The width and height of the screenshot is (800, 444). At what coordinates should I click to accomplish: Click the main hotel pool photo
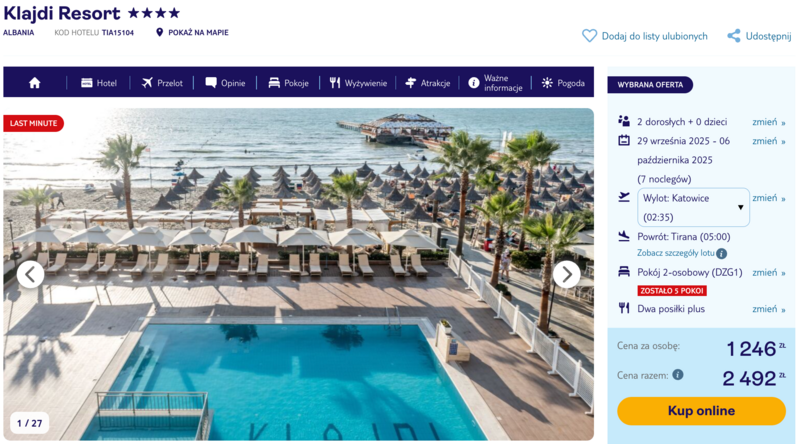(x=298, y=275)
